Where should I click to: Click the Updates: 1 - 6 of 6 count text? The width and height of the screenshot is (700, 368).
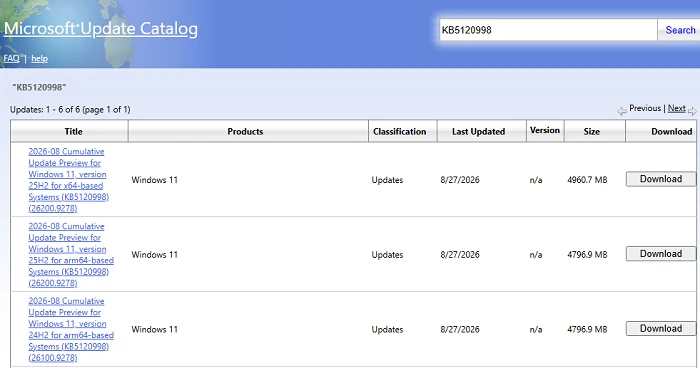point(70,109)
